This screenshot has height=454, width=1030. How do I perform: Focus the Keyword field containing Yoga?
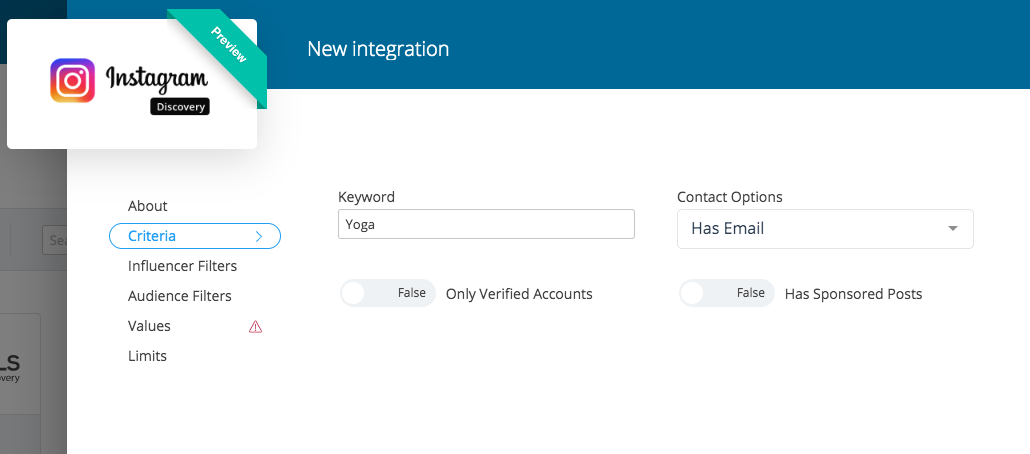tap(486, 225)
